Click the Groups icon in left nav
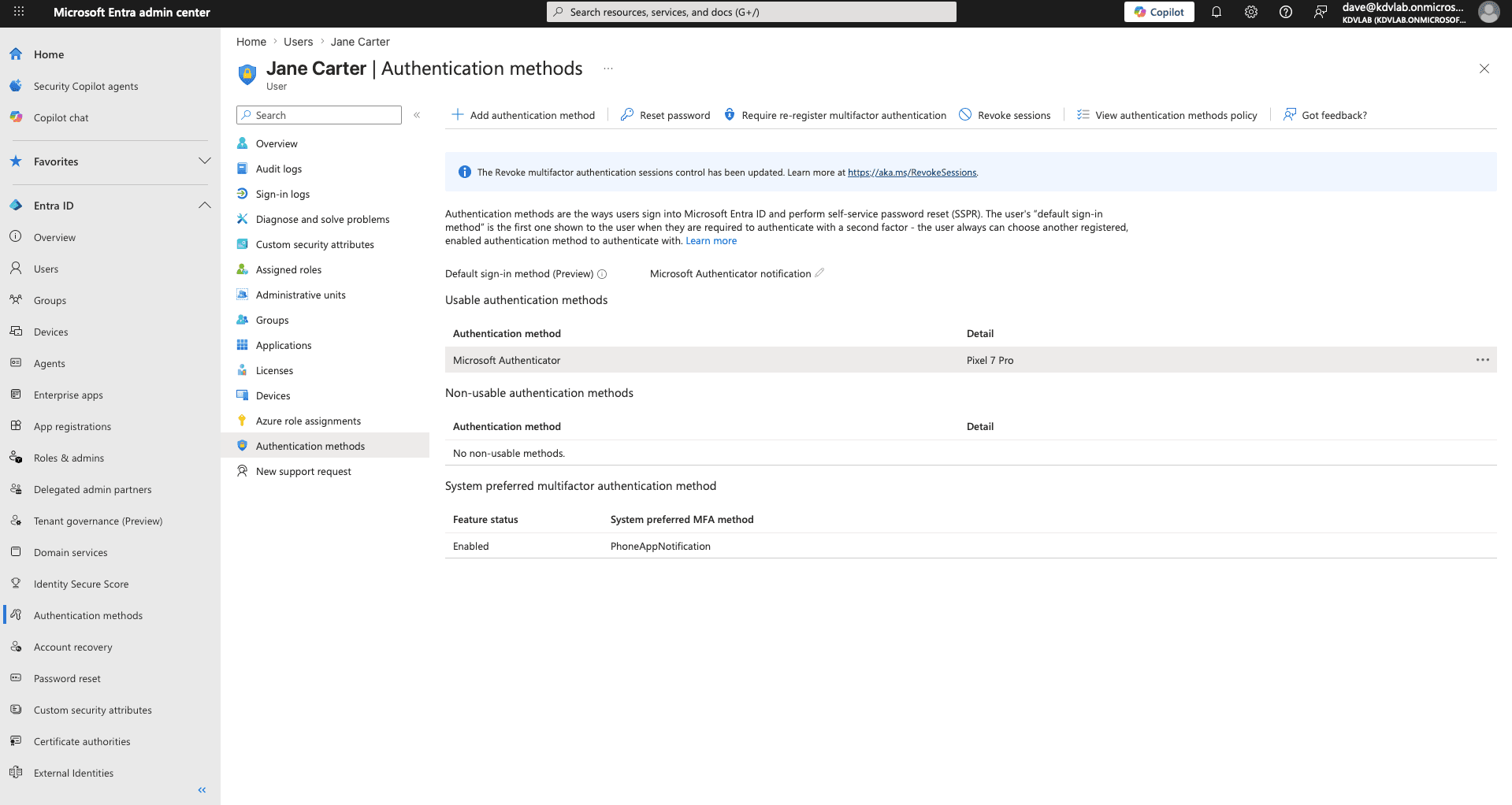The height and width of the screenshot is (805, 1512). tap(16, 300)
